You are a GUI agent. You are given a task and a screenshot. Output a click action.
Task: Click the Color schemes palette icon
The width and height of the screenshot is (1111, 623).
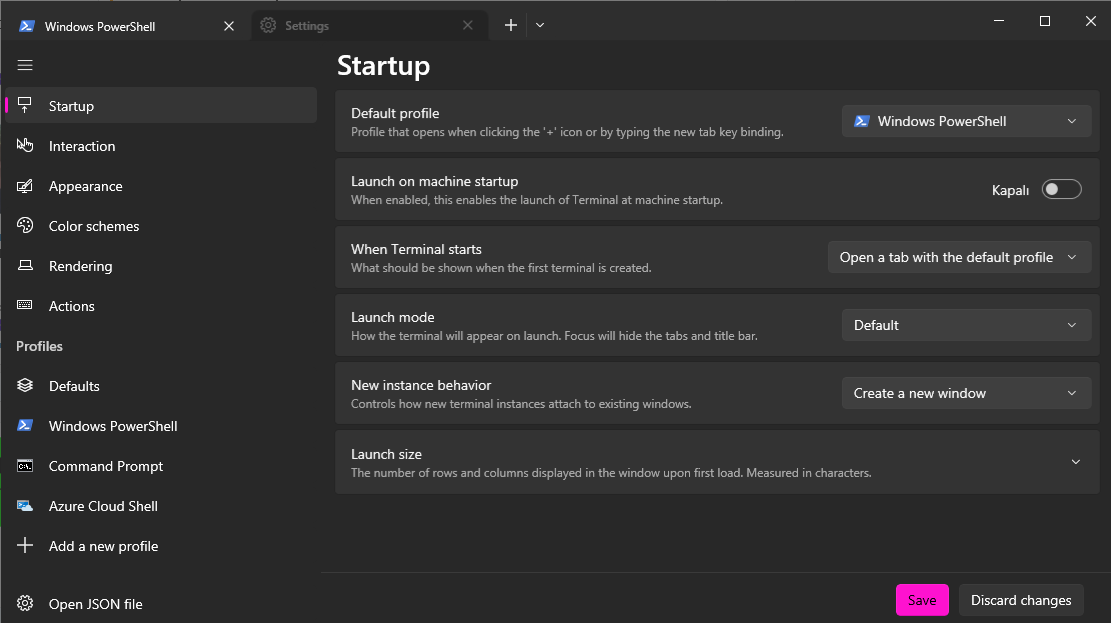26,226
